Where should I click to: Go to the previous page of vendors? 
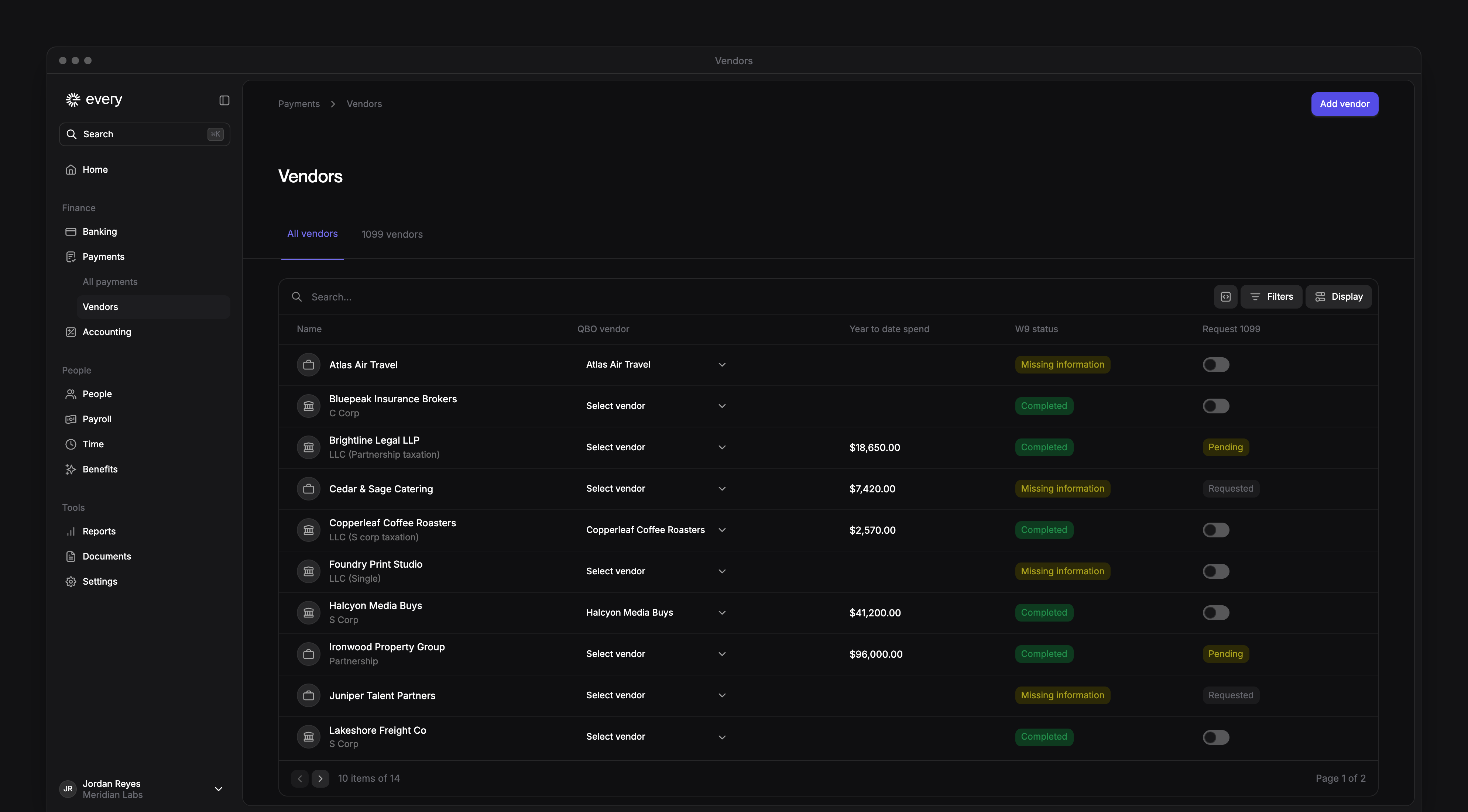(x=300, y=779)
